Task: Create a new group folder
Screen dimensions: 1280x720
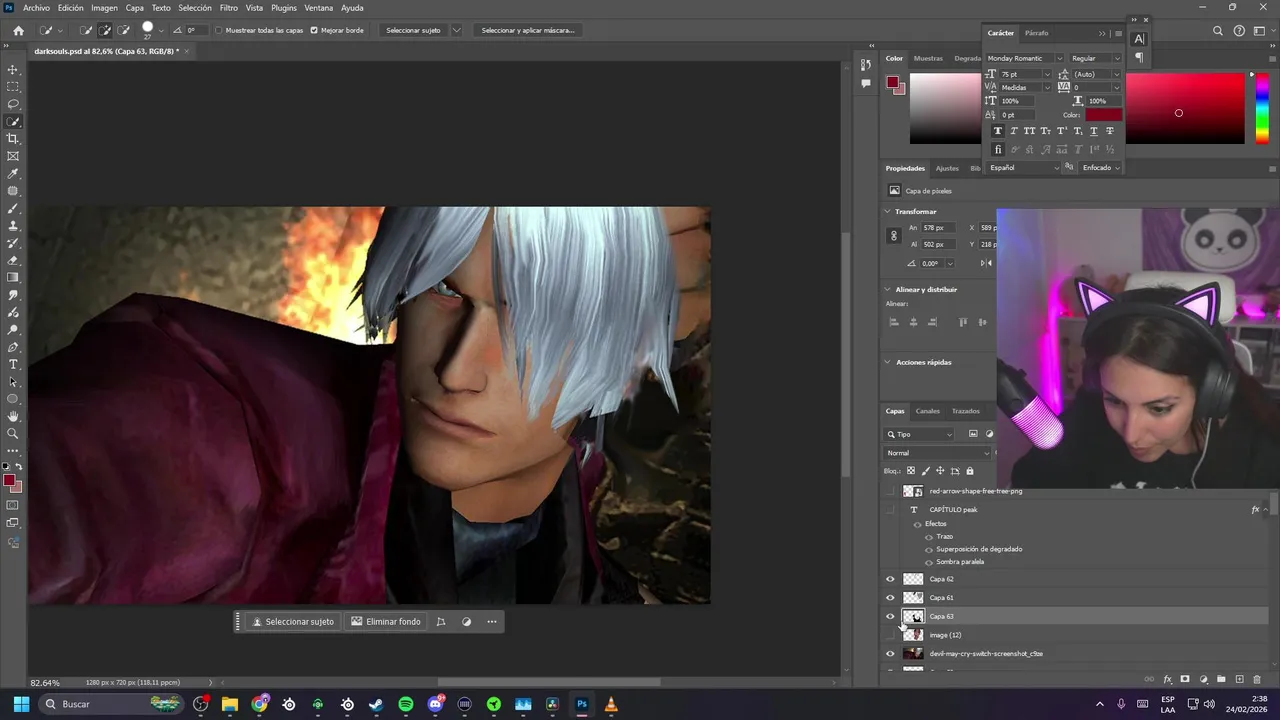Action: pyautogui.click(x=1221, y=680)
